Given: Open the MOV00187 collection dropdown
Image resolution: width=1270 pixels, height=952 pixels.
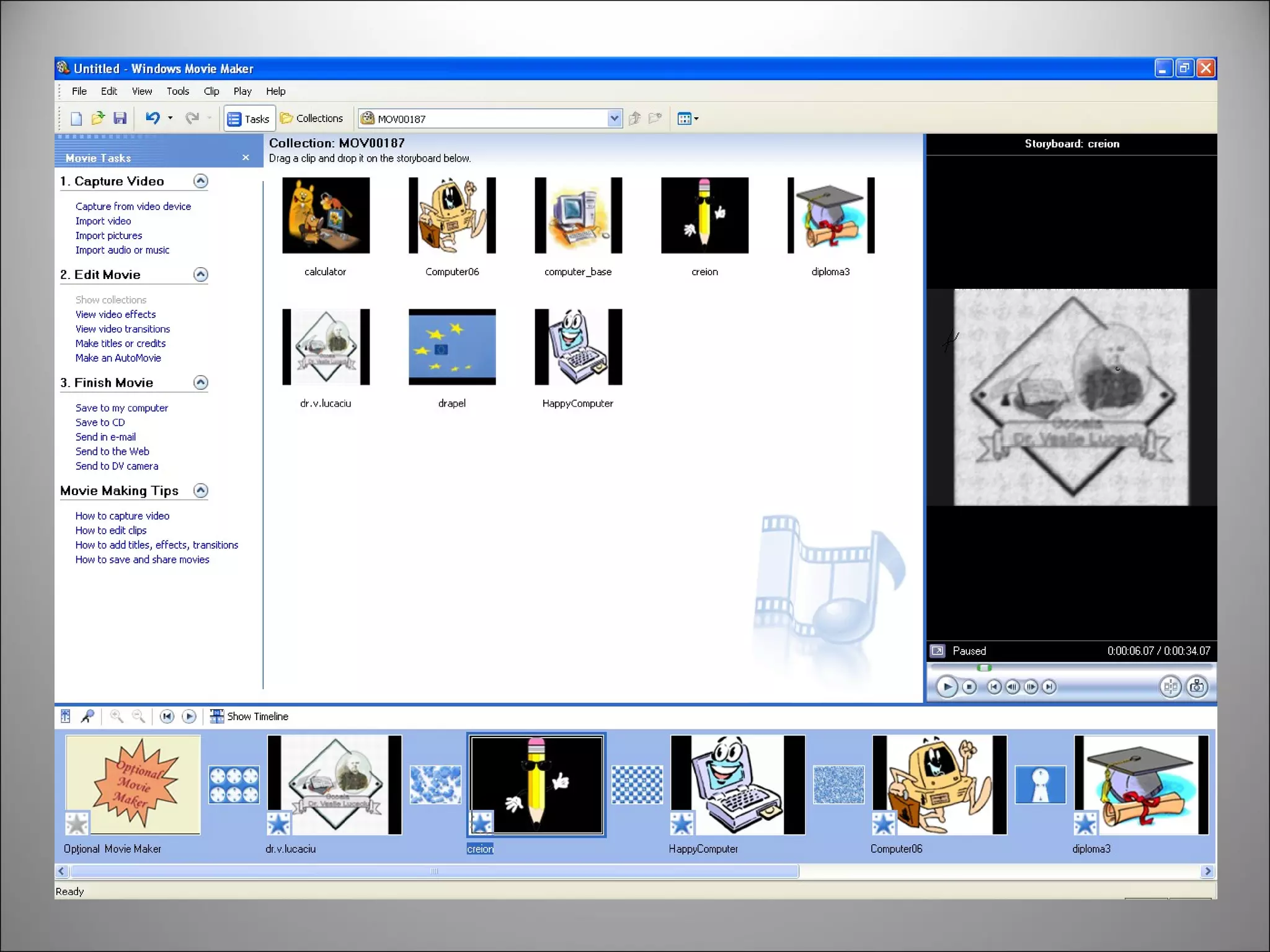Looking at the screenshot, I should click(x=614, y=118).
